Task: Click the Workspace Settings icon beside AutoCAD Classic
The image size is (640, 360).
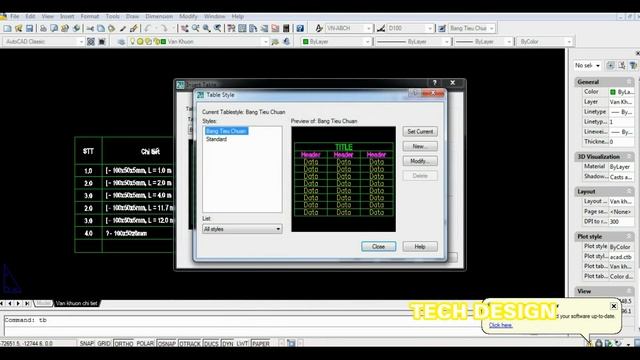Action: [x=91, y=42]
